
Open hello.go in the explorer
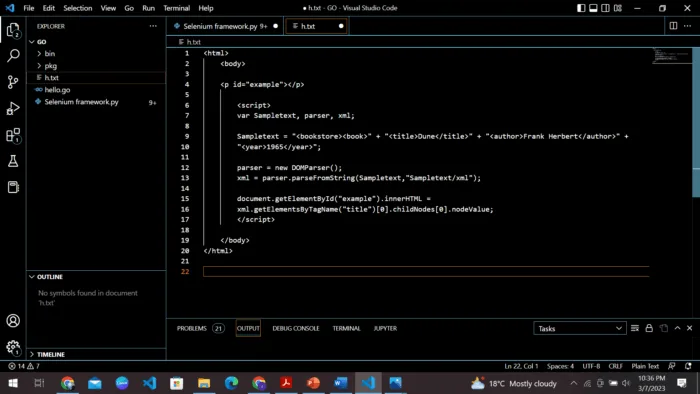[x=96, y=90]
